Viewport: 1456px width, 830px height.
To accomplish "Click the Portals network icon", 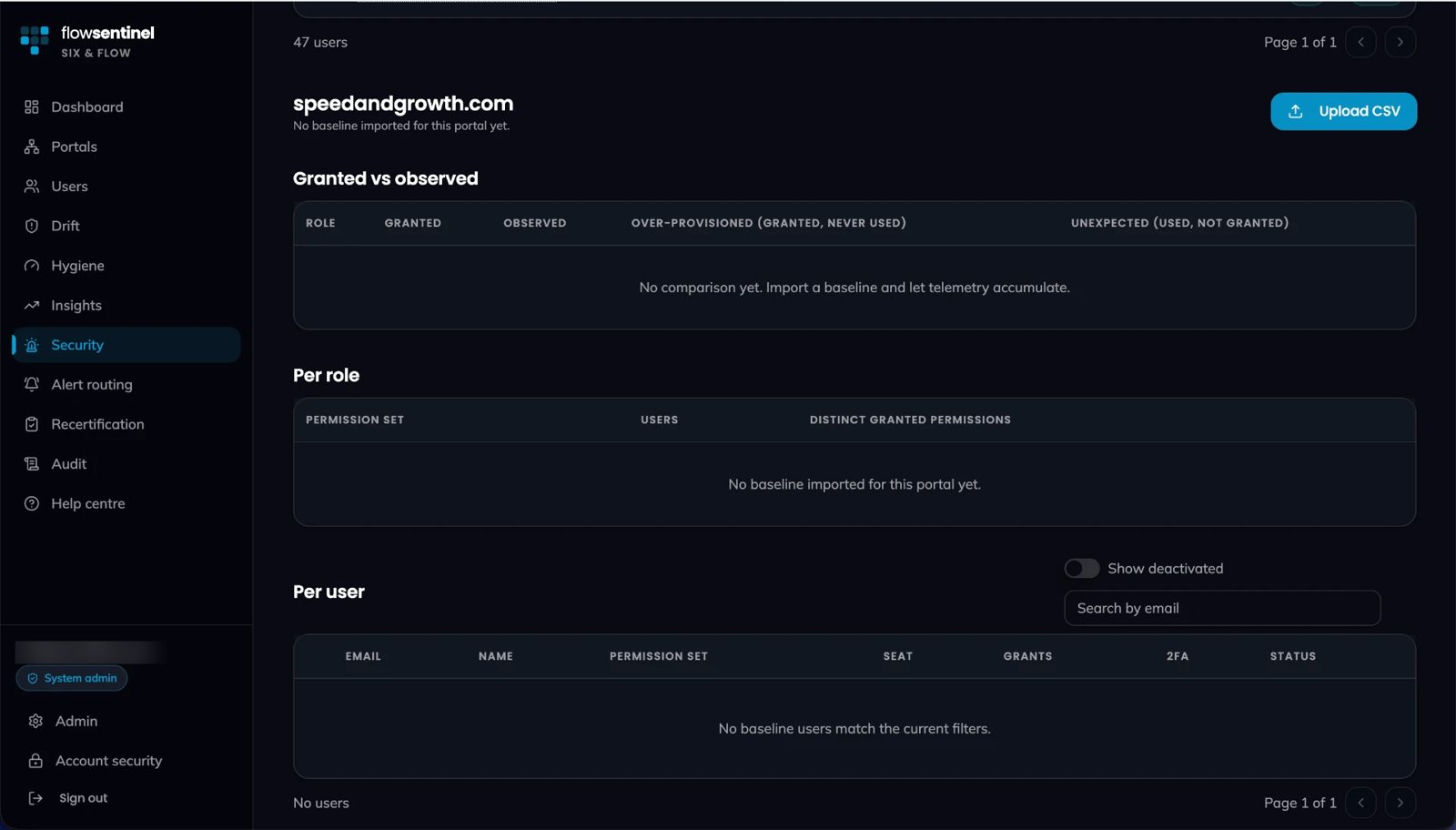I will coord(32,147).
